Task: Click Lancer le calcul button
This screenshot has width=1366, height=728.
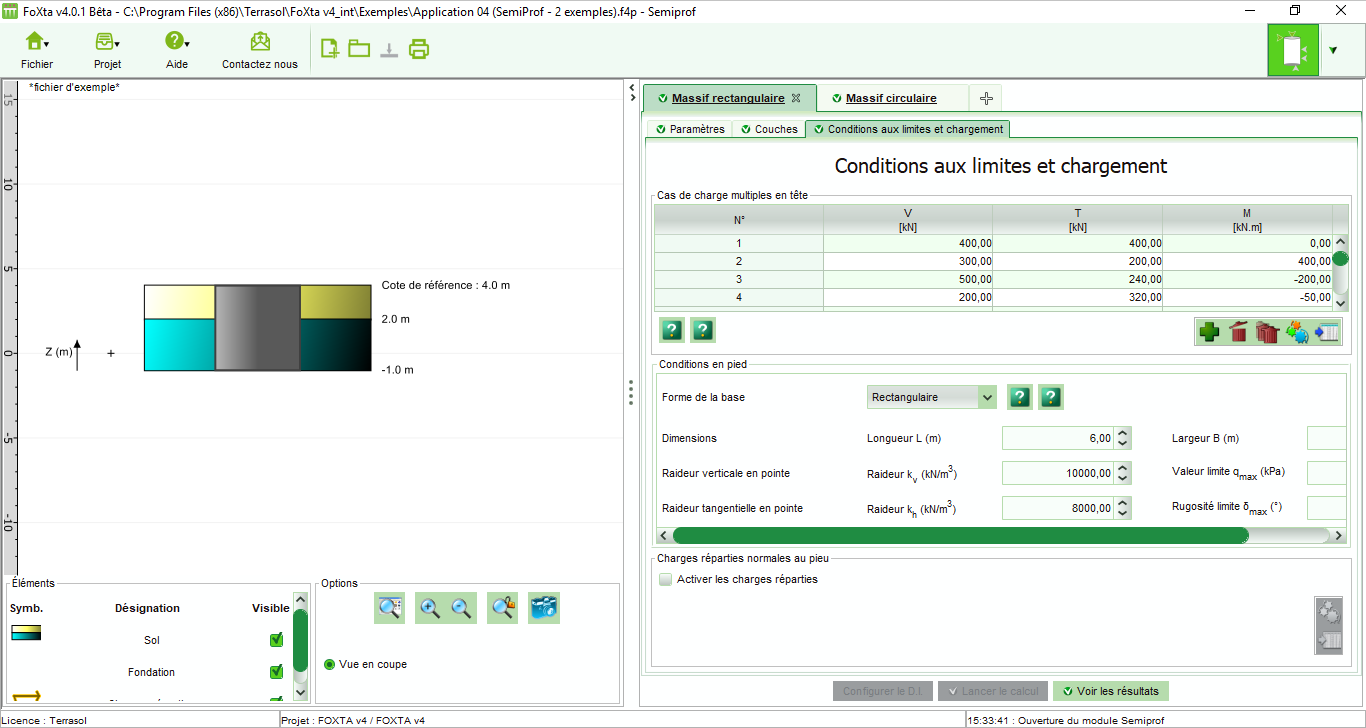Action: [994, 691]
